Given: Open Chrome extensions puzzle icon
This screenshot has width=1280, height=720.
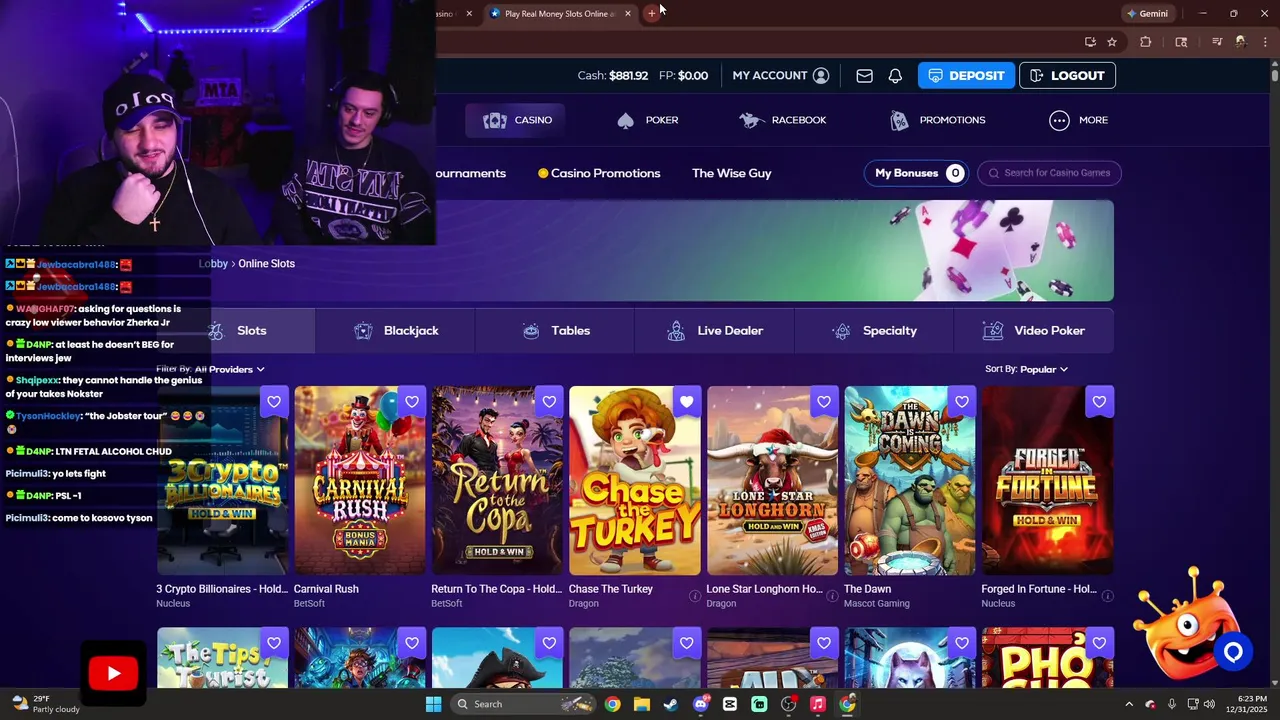Looking at the screenshot, I should point(1146,42).
